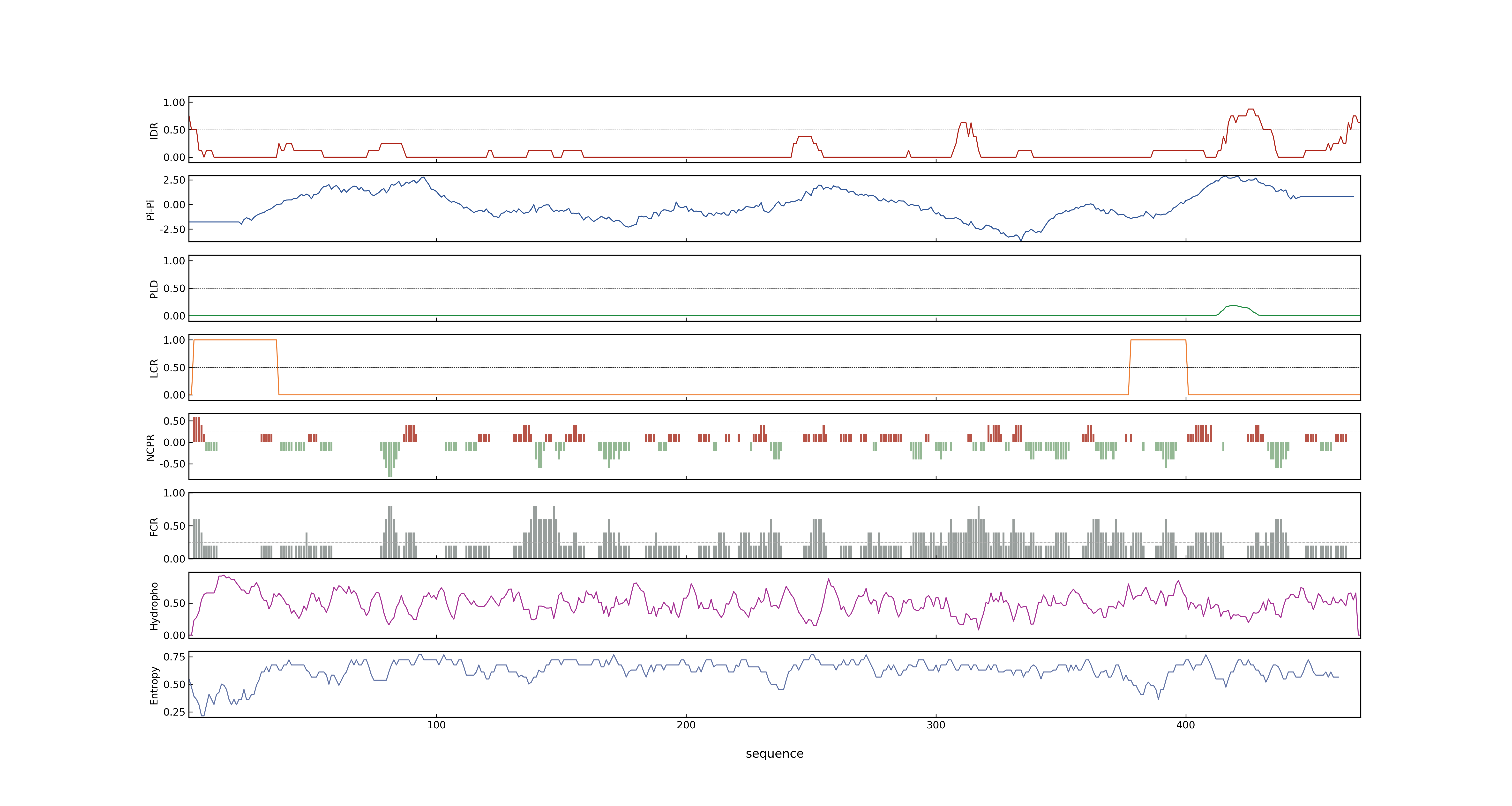Click the "0.75" tick of the Entropy panel

coord(174,657)
